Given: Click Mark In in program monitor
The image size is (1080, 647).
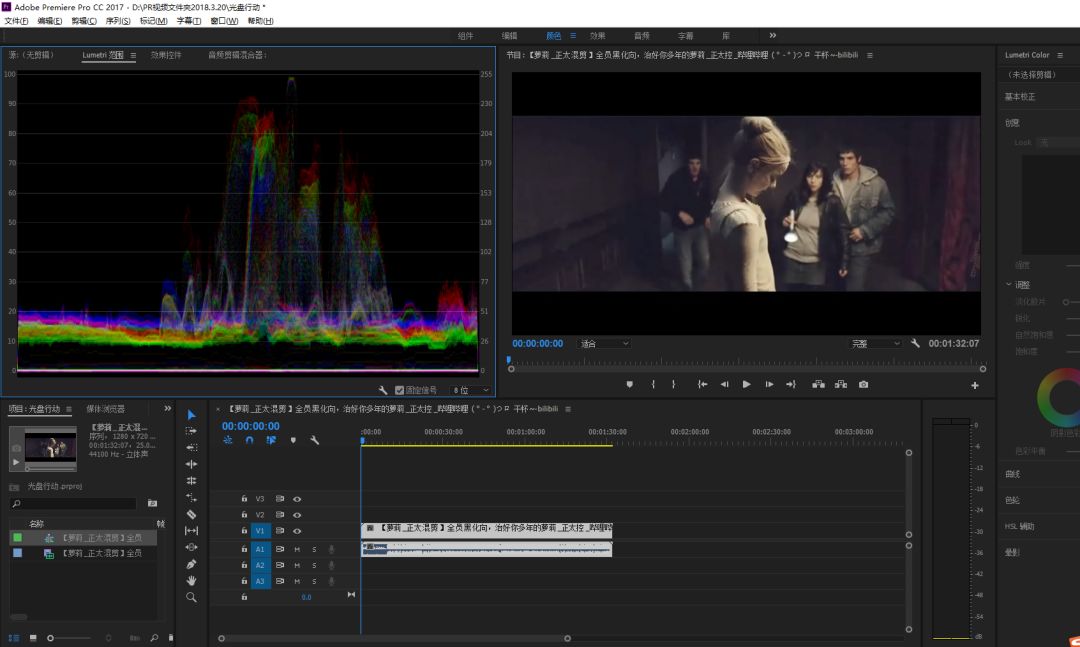Looking at the screenshot, I should pos(653,384).
